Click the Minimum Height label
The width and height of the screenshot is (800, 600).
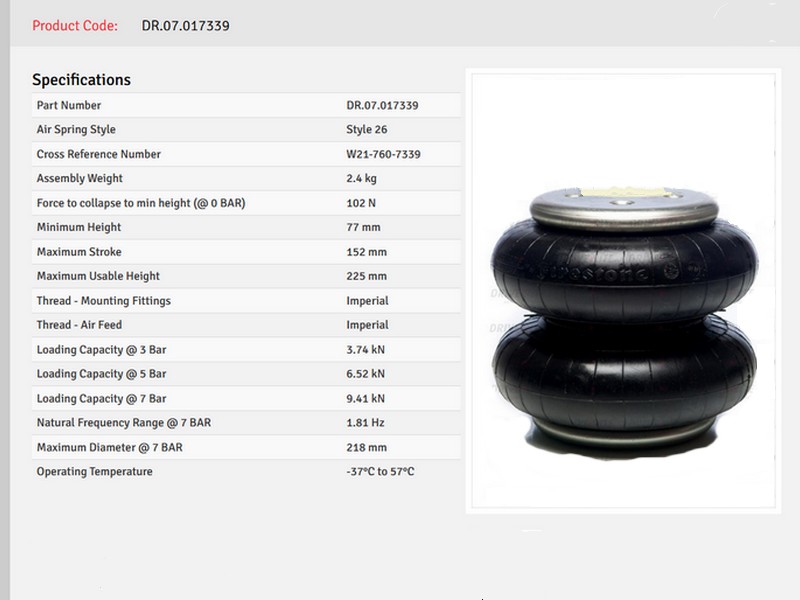point(79,227)
